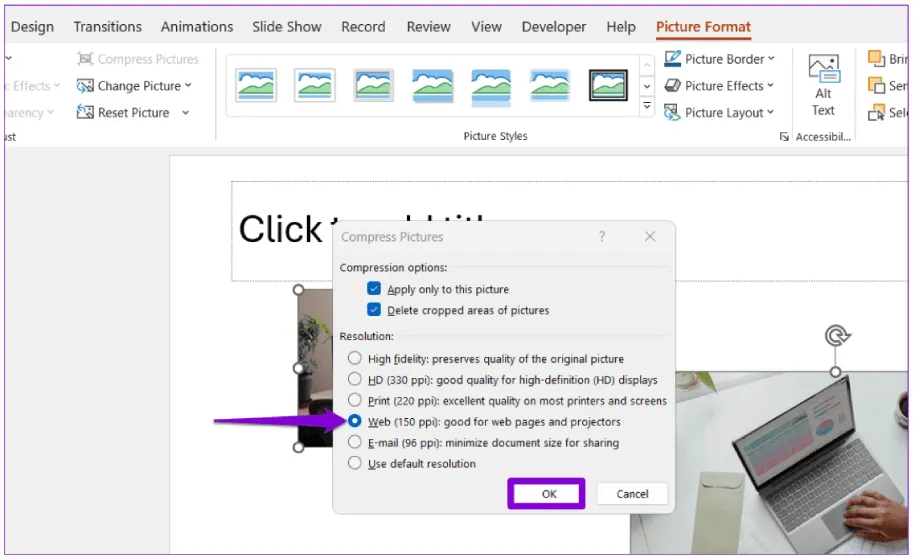Toggle Delete cropped areas of pictures

pos(374,310)
